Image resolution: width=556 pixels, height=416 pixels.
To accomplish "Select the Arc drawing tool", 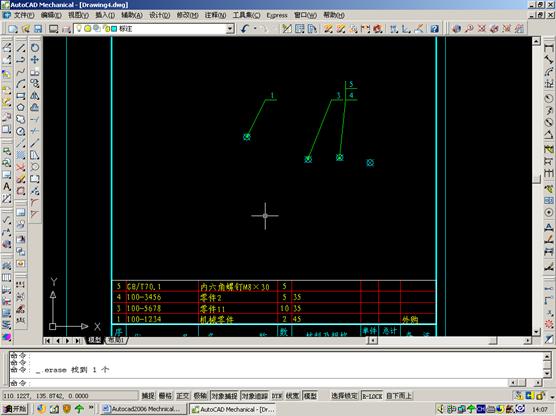I will coord(21,84).
